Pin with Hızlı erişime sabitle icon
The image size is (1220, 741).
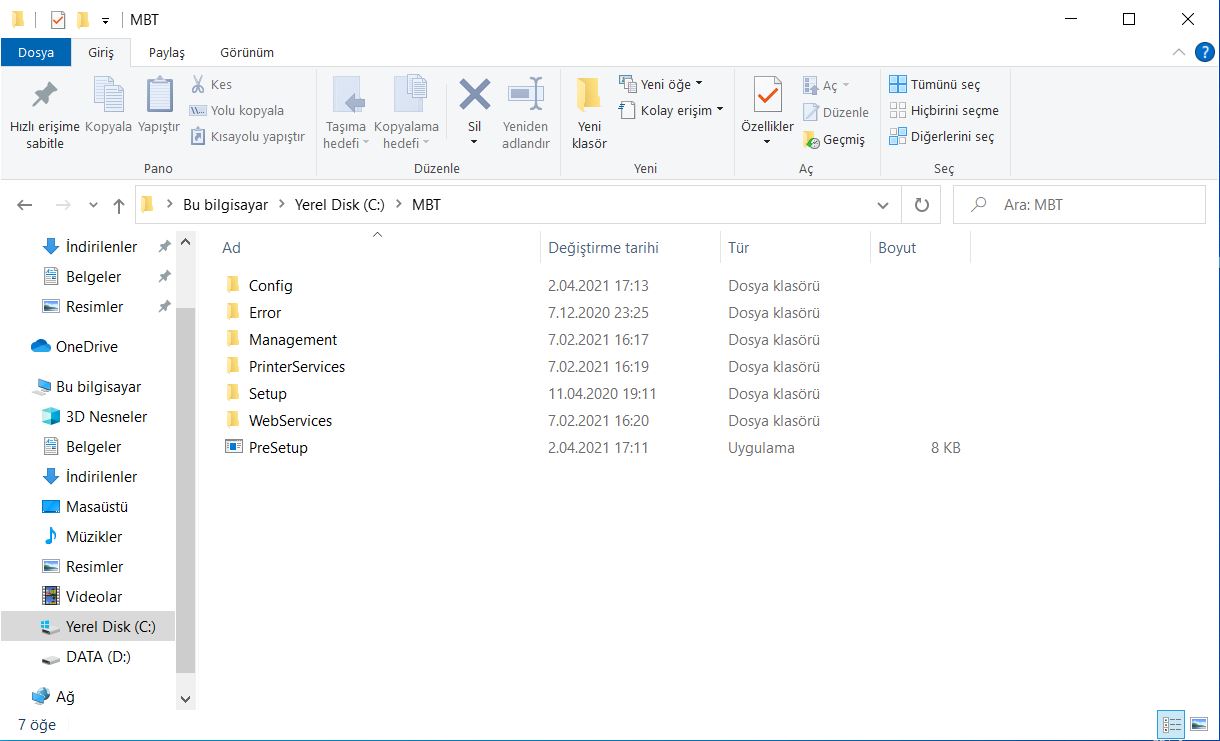44,95
